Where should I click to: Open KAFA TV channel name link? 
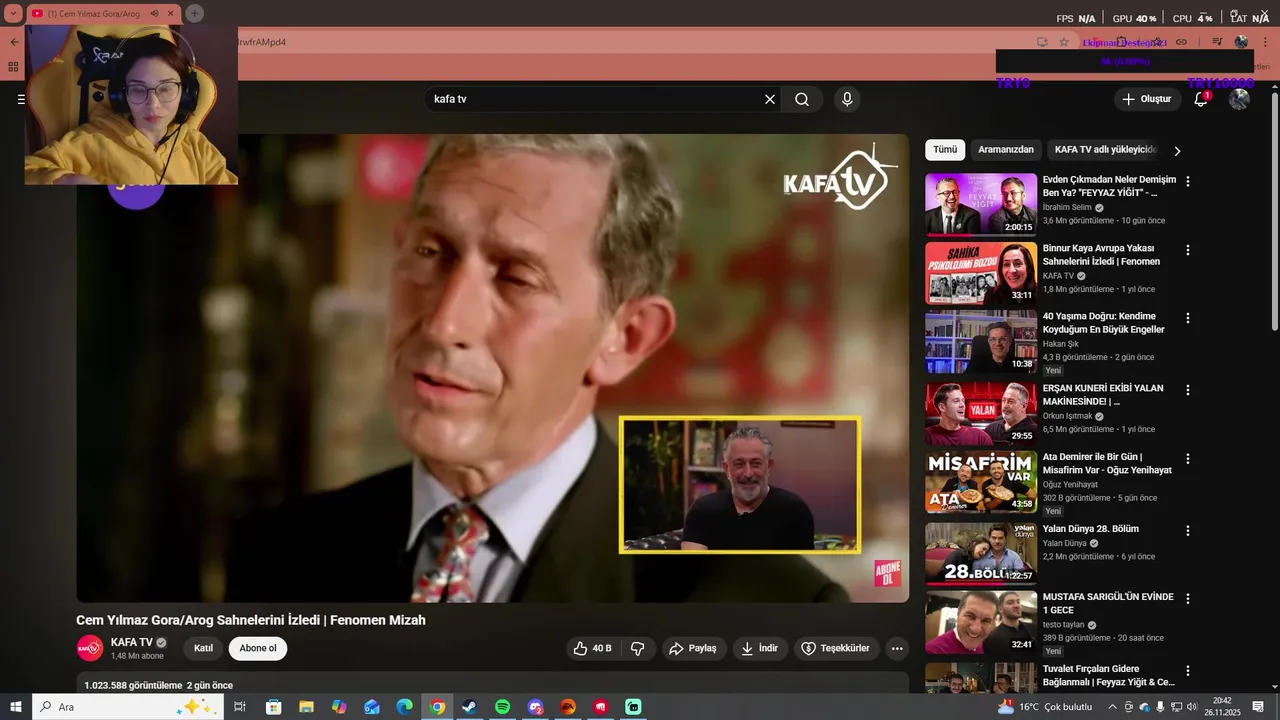tap(132, 642)
